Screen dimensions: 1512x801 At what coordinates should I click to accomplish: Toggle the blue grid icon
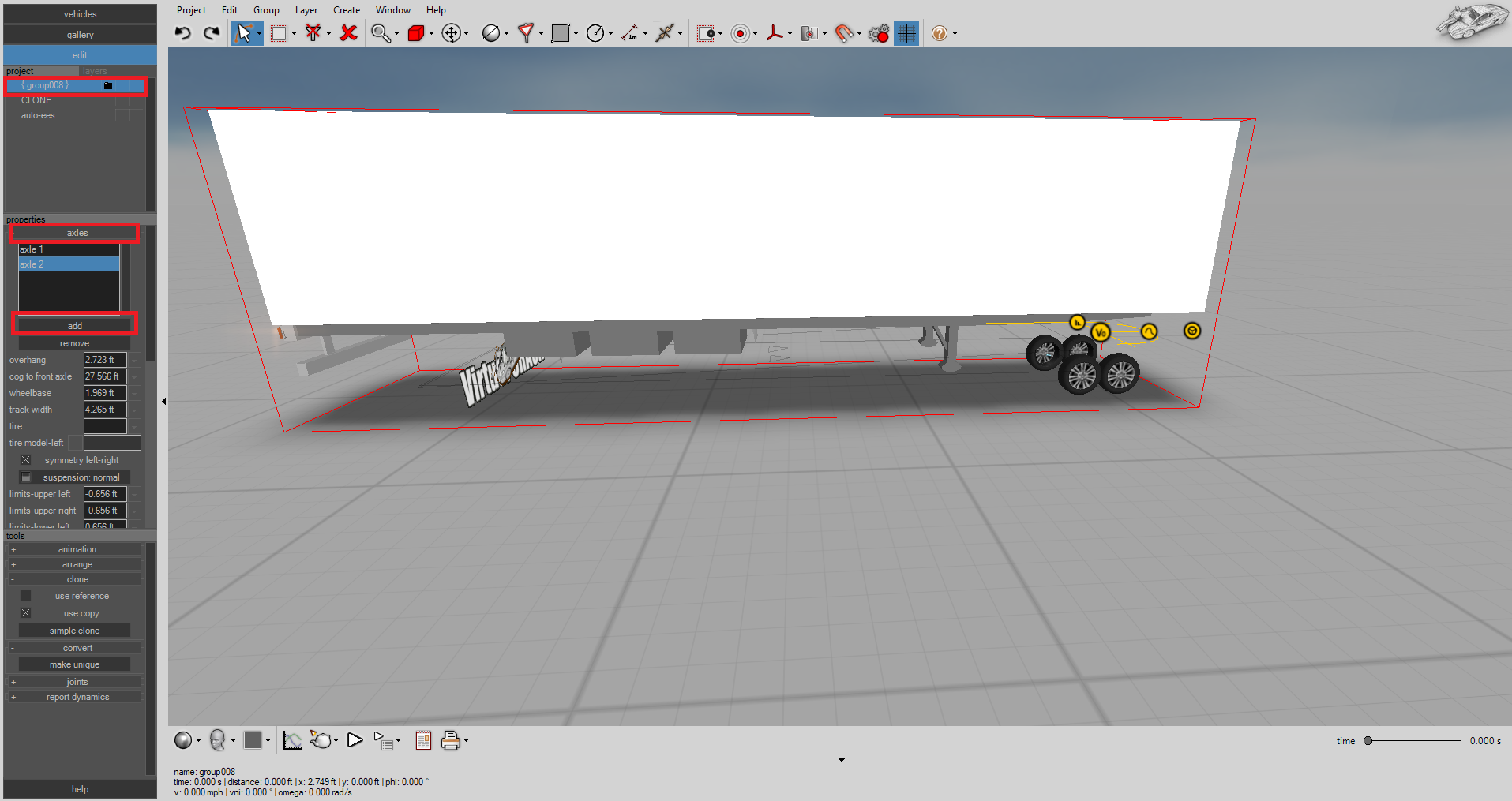[906, 33]
